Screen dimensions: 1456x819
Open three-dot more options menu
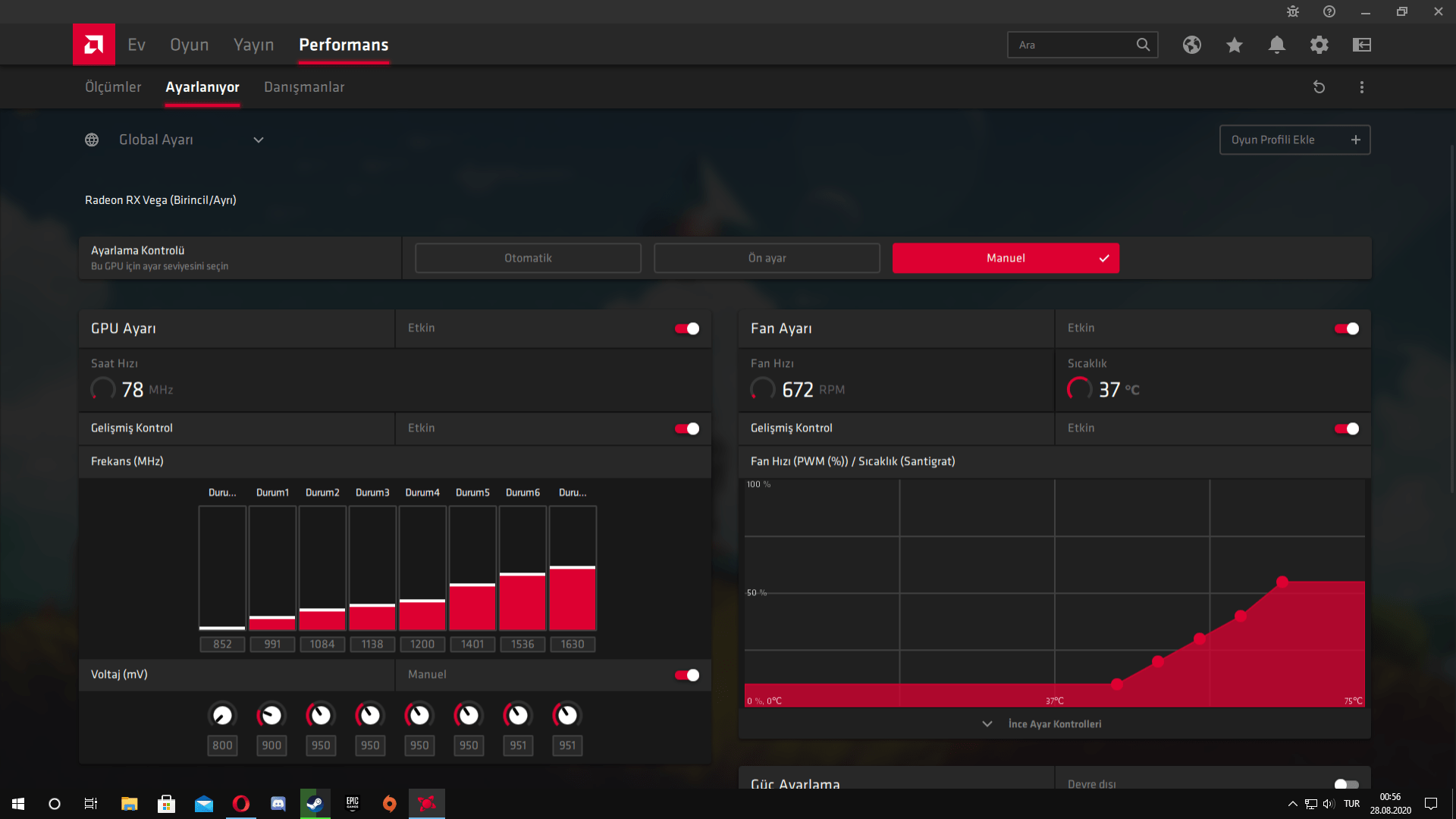[x=1361, y=87]
